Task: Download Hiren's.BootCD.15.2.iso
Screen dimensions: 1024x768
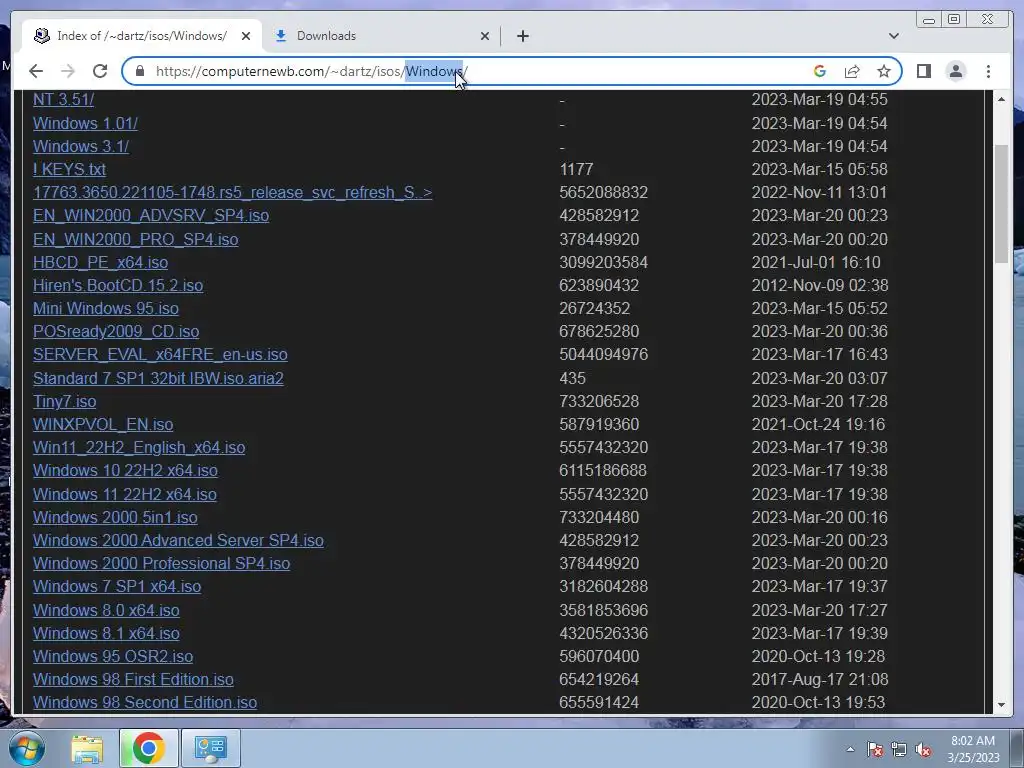Action: [x=118, y=285]
